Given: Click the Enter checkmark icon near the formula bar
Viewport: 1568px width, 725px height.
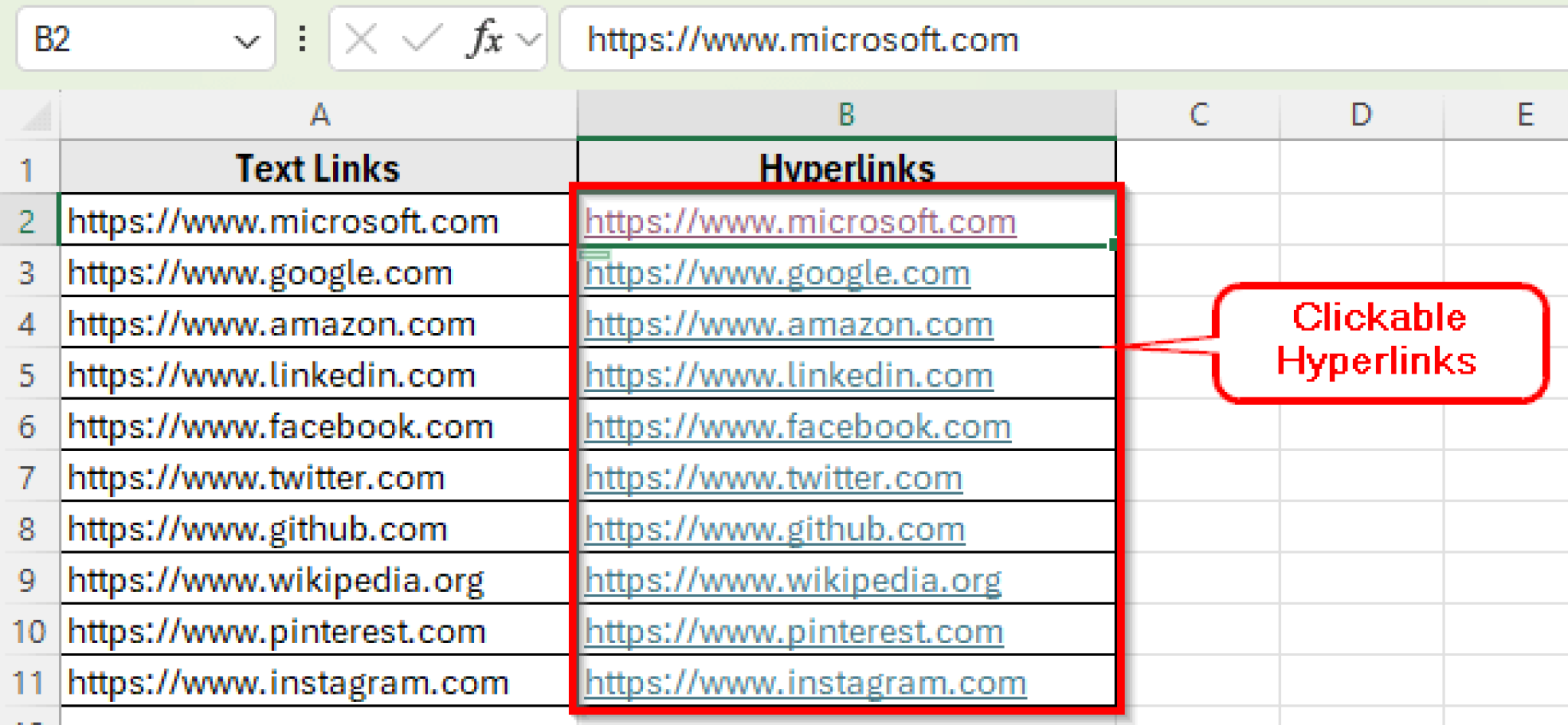Looking at the screenshot, I should tap(422, 40).
